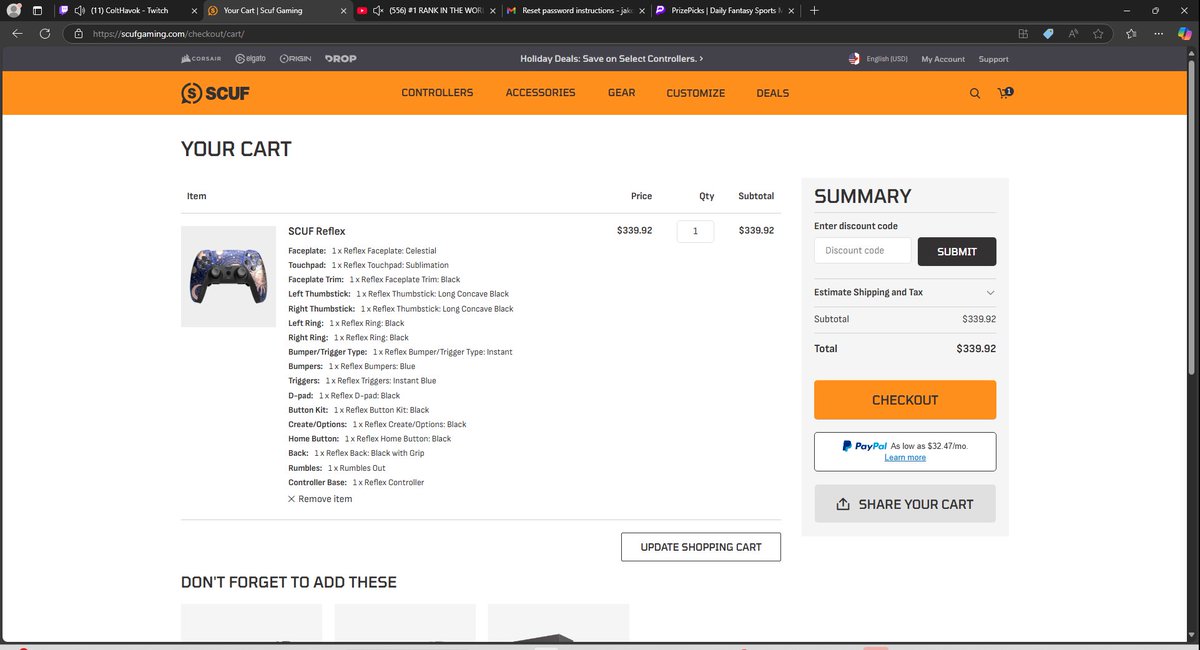Open Support link in top bar
The width and height of the screenshot is (1200, 650).
[993, 59]
